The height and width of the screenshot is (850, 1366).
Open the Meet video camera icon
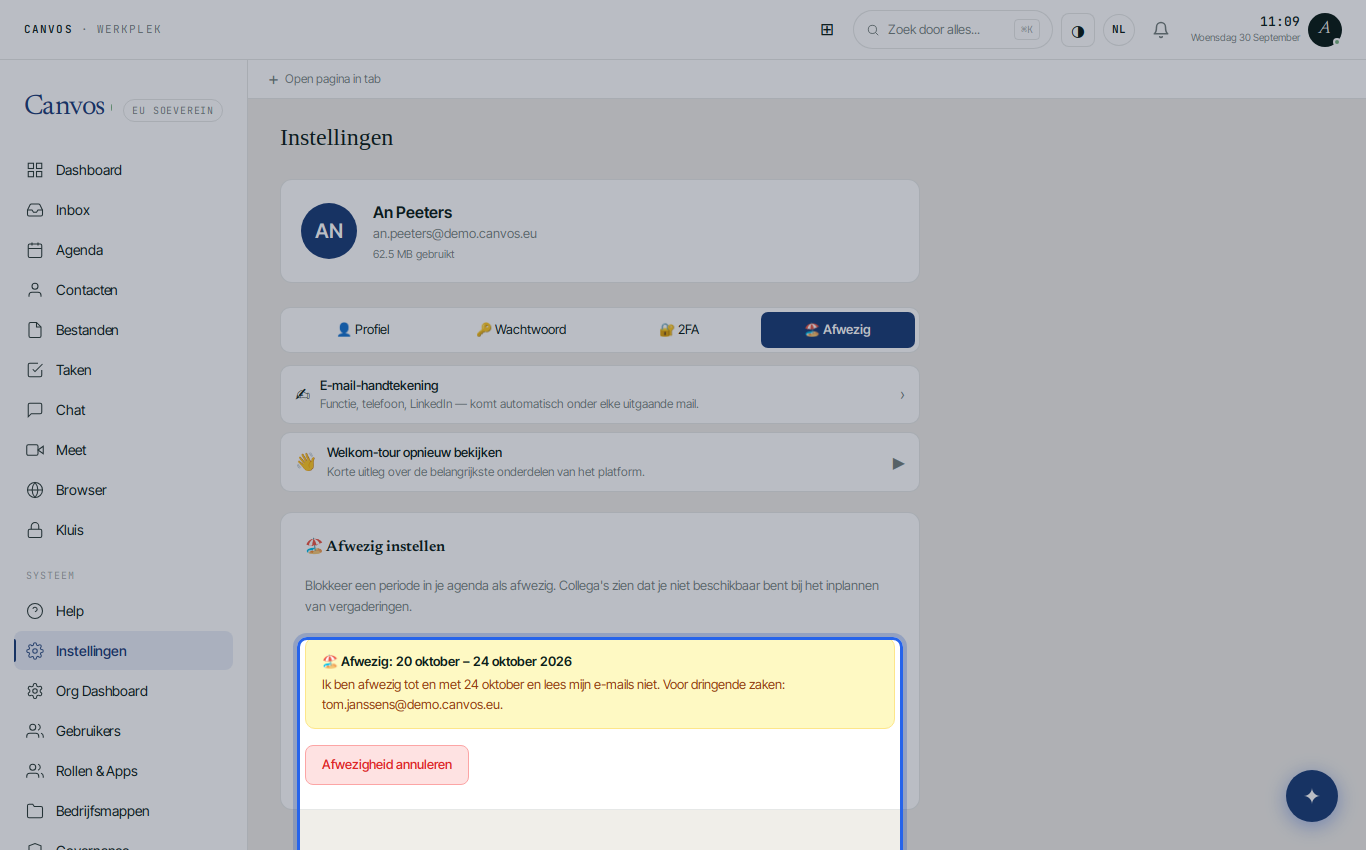click(x=35, y=450)
